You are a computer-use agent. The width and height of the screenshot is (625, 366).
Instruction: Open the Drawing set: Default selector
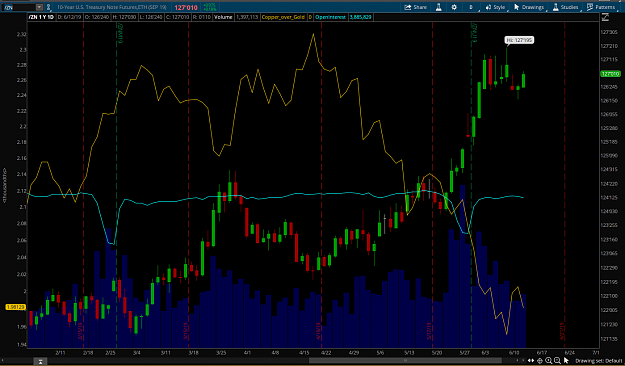[599, 361]
